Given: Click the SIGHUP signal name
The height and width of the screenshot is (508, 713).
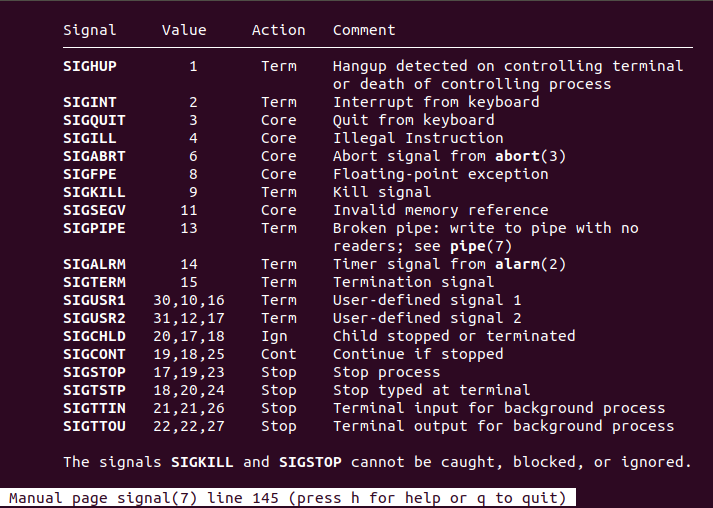Looking at the screenshot, I should coord(89,66).
